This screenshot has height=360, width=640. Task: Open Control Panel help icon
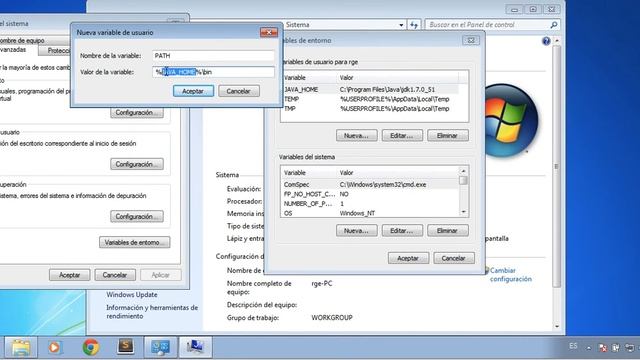click(546, 41)
